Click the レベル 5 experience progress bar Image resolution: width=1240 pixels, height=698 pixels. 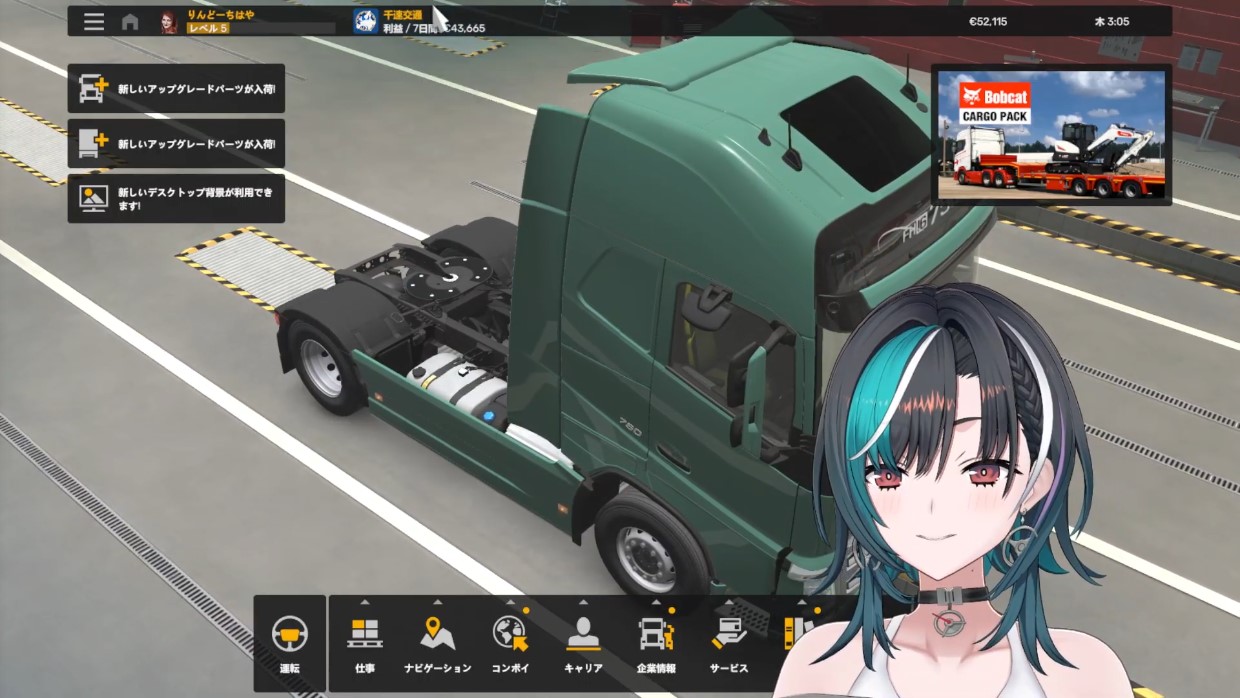261,29
